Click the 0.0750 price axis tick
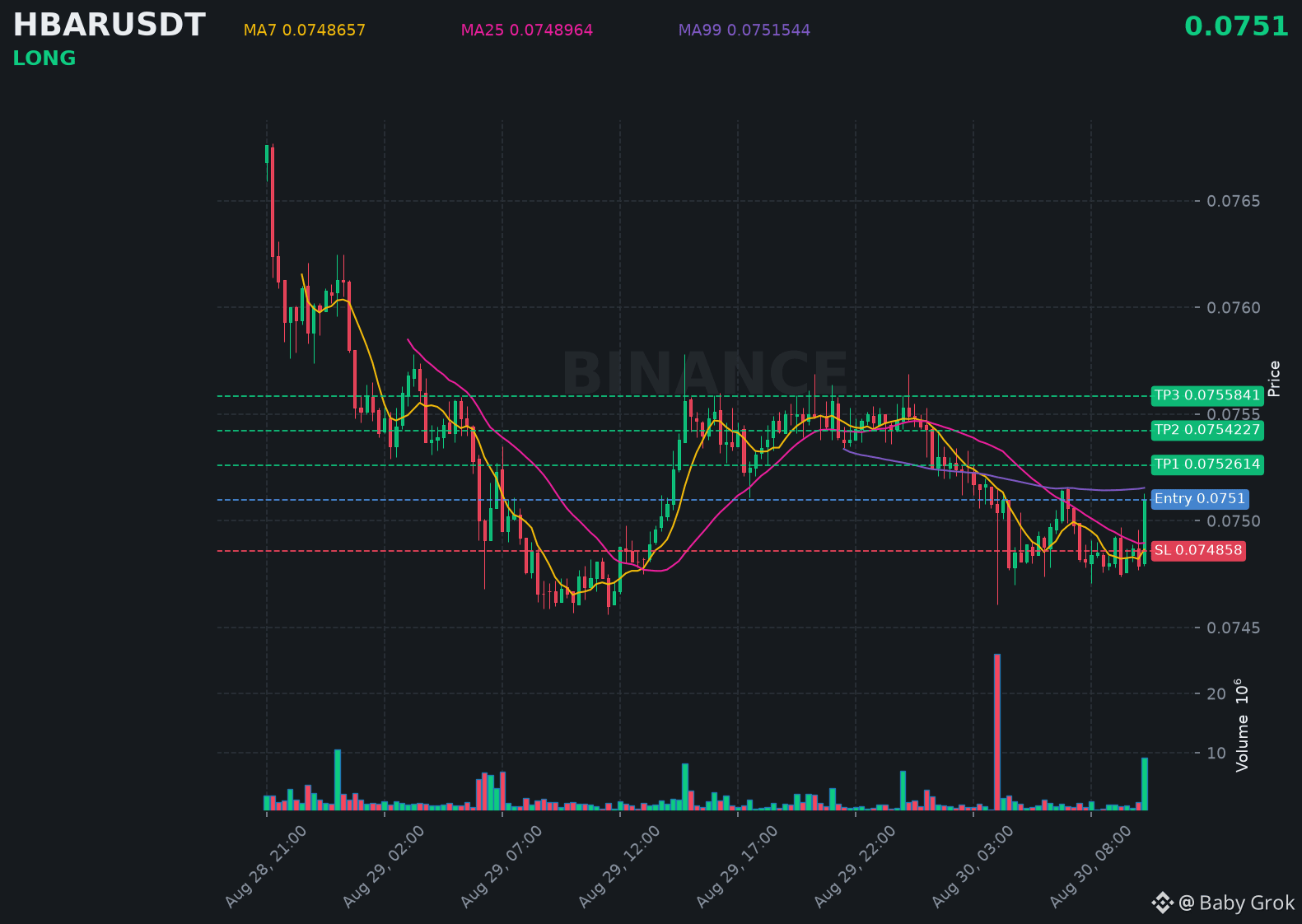Image resolution: width=1302 pixels, height=924 pixels. coord(1233,521)
